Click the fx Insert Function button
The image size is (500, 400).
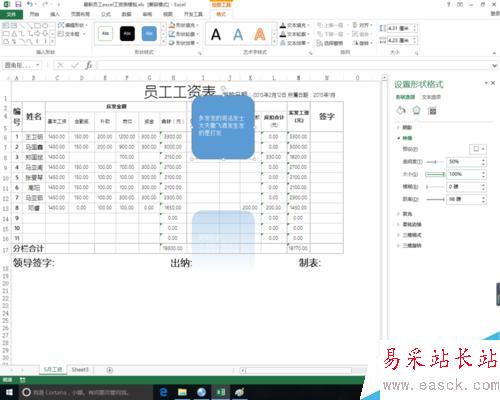coord(89,65)
